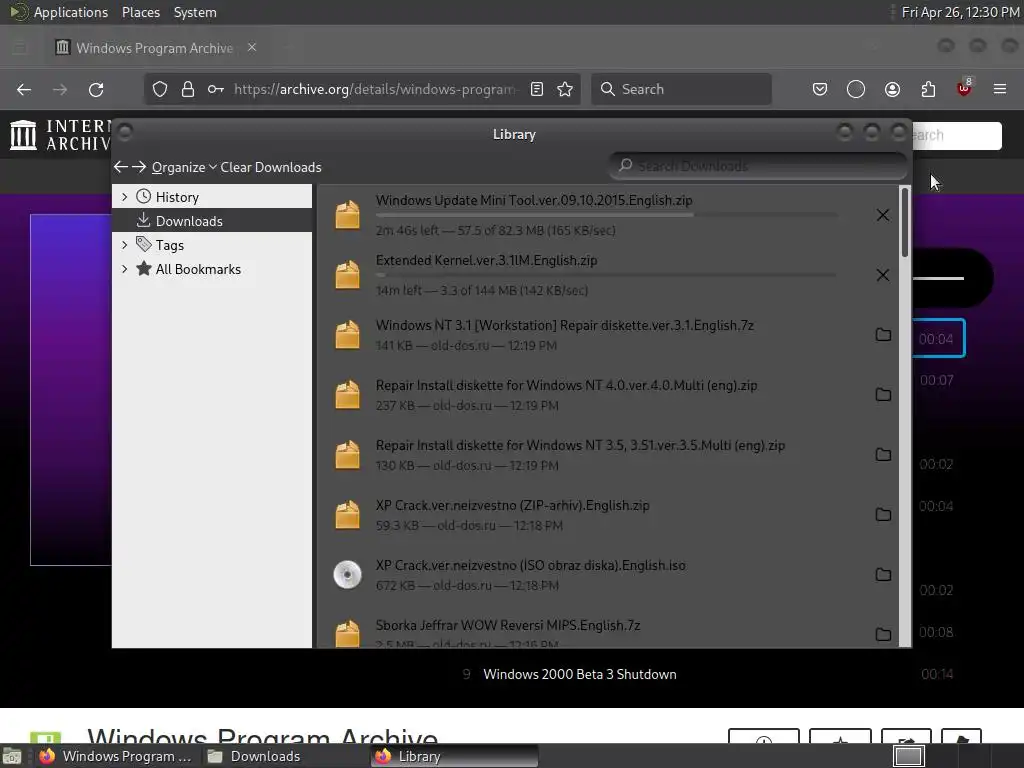Open the System menu
The image size is (1024, 768).
195,12
